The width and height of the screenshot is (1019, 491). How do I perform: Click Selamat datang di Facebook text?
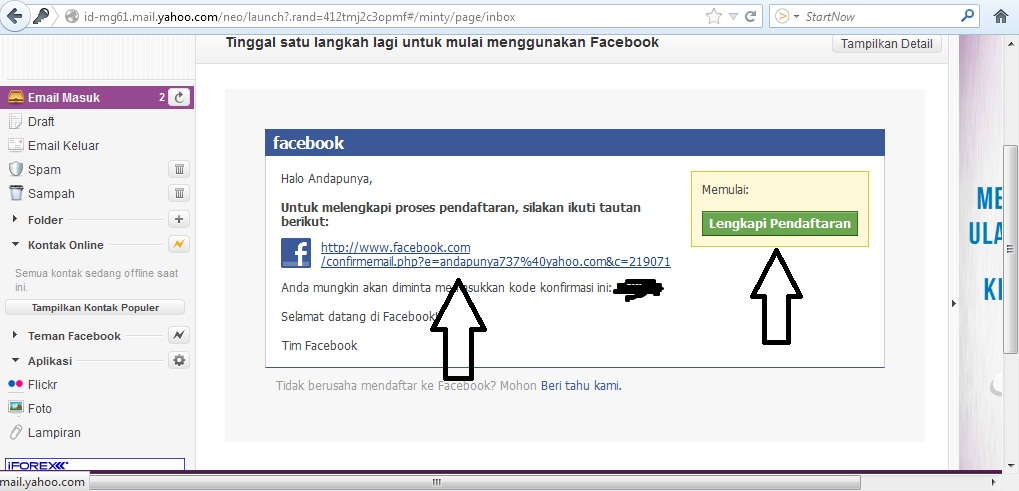coord(360,316)
